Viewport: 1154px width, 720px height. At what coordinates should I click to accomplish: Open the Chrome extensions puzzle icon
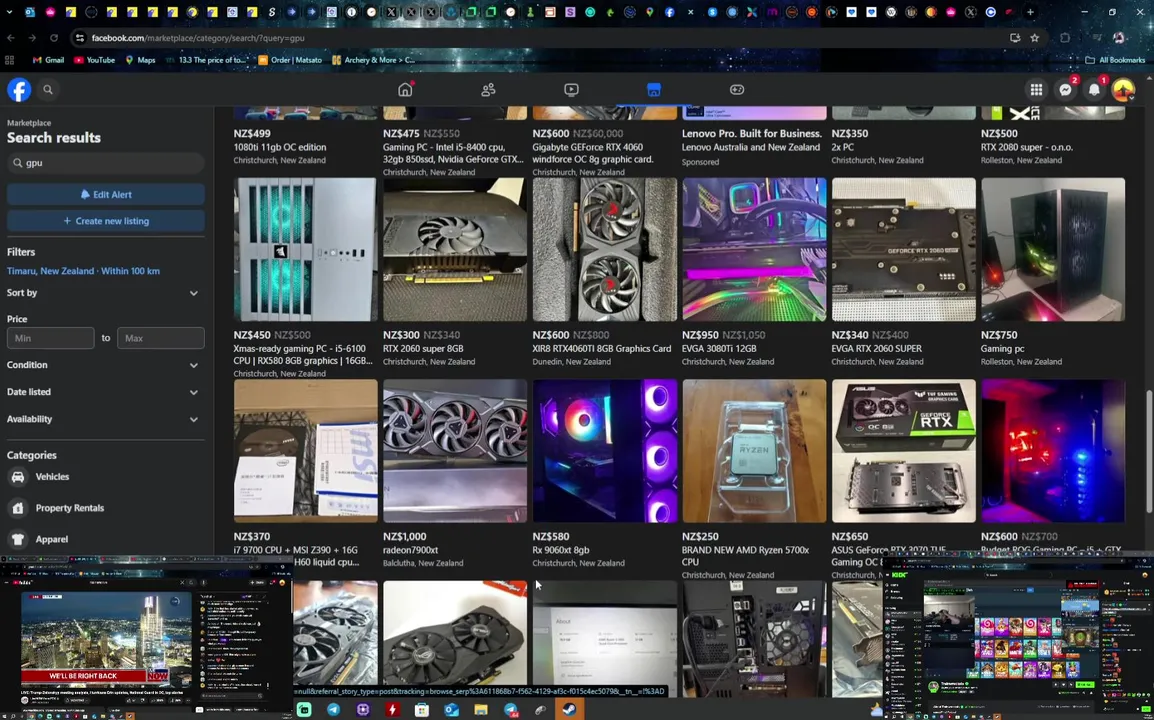coord(1065,38)
